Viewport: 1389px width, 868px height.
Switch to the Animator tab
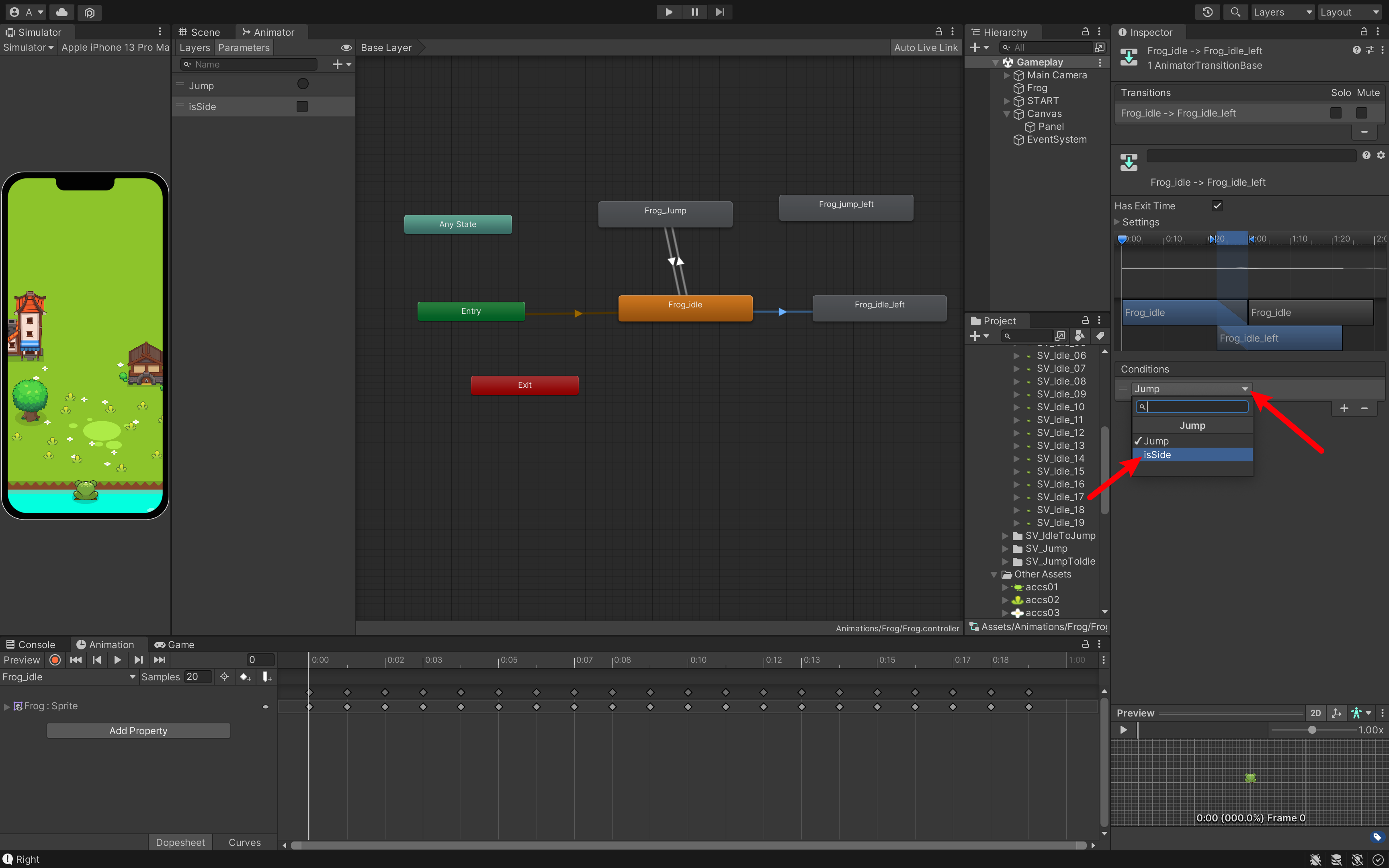coord(268,32)
